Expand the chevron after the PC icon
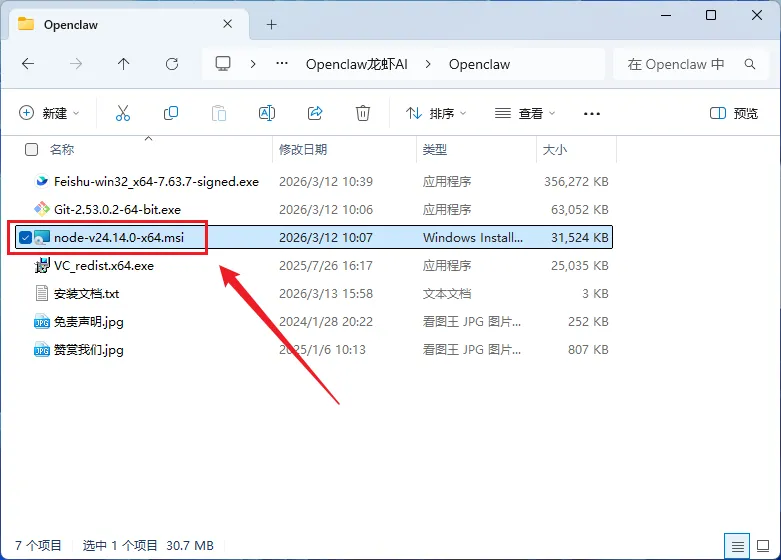This screenshot has height=560, width=781. click(253, 64)
